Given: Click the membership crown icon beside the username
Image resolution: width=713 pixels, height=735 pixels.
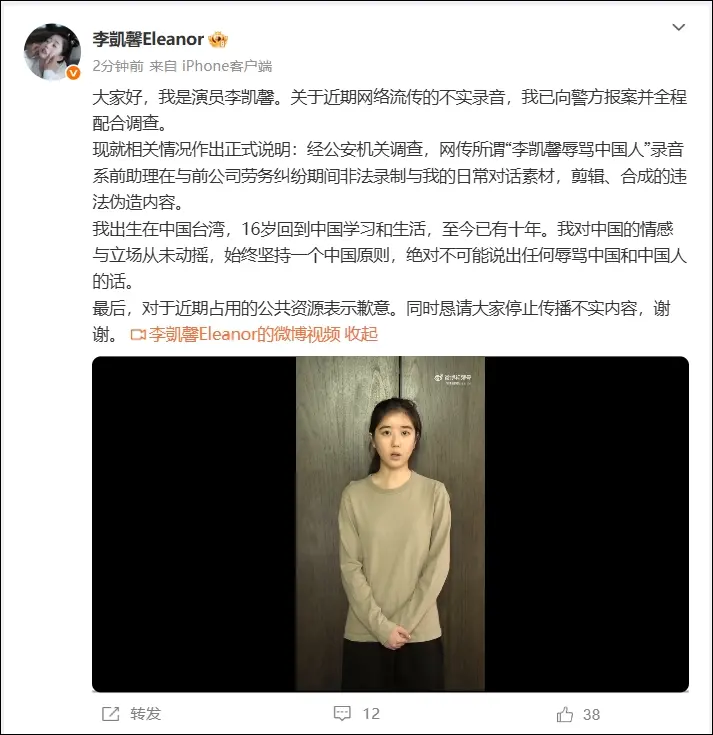Looking at the screenshot, I should coord(218,40).
